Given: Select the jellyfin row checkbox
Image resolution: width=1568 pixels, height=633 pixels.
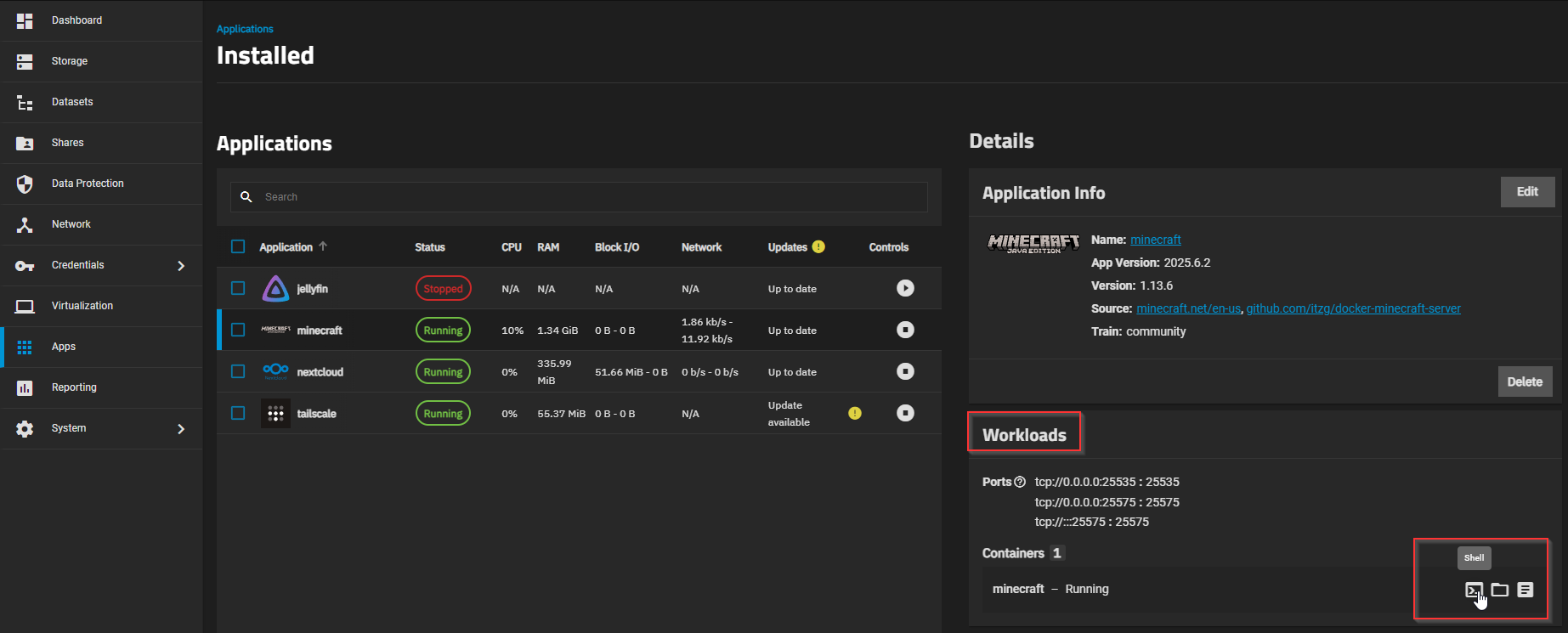Looking at the screenshot, I should coord(238,288).
